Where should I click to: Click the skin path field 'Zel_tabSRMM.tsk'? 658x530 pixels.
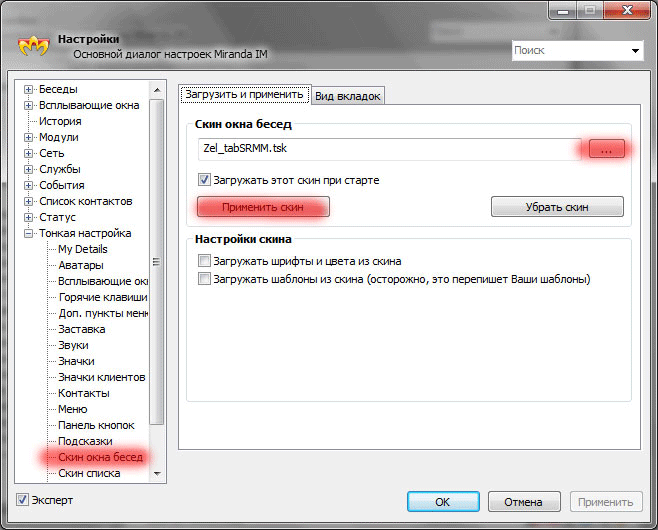point(389,149)
